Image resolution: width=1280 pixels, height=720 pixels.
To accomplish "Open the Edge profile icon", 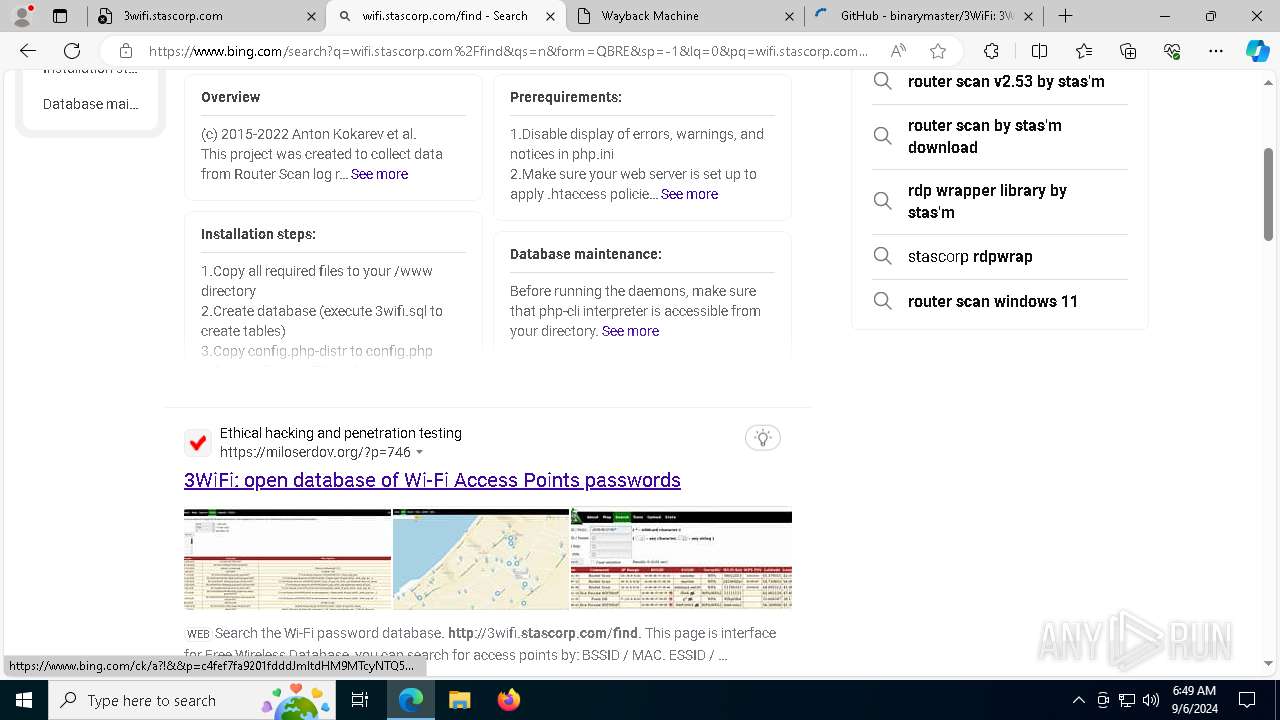I will (22, 16).
